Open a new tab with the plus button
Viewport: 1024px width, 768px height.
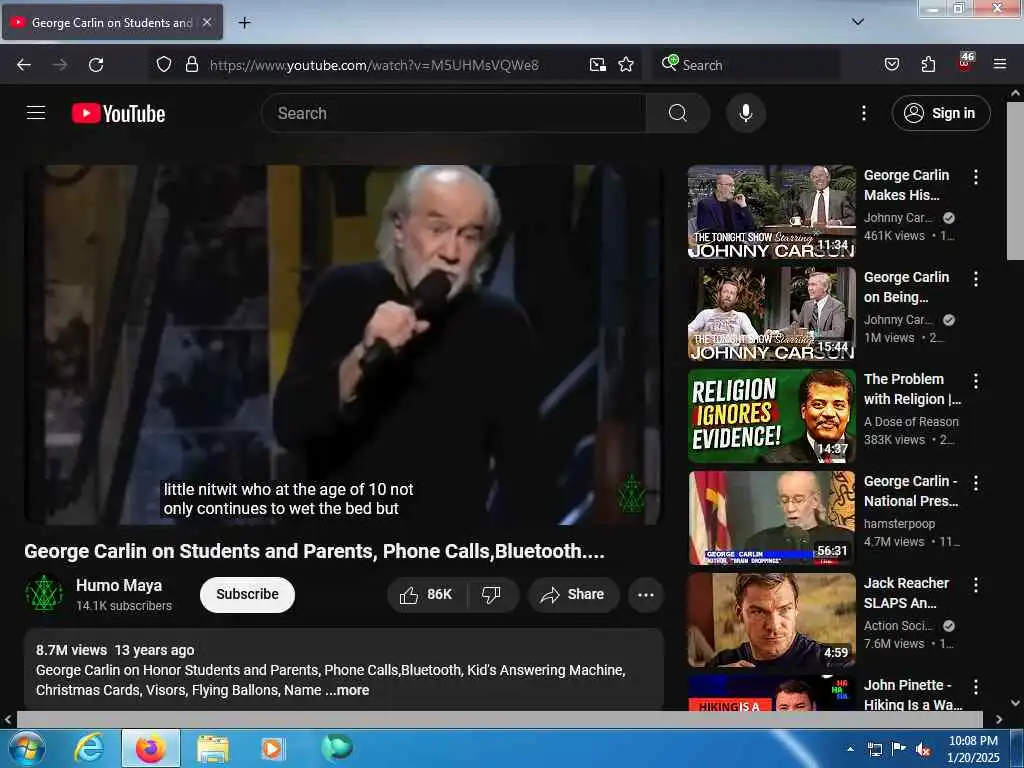[244, 23]
